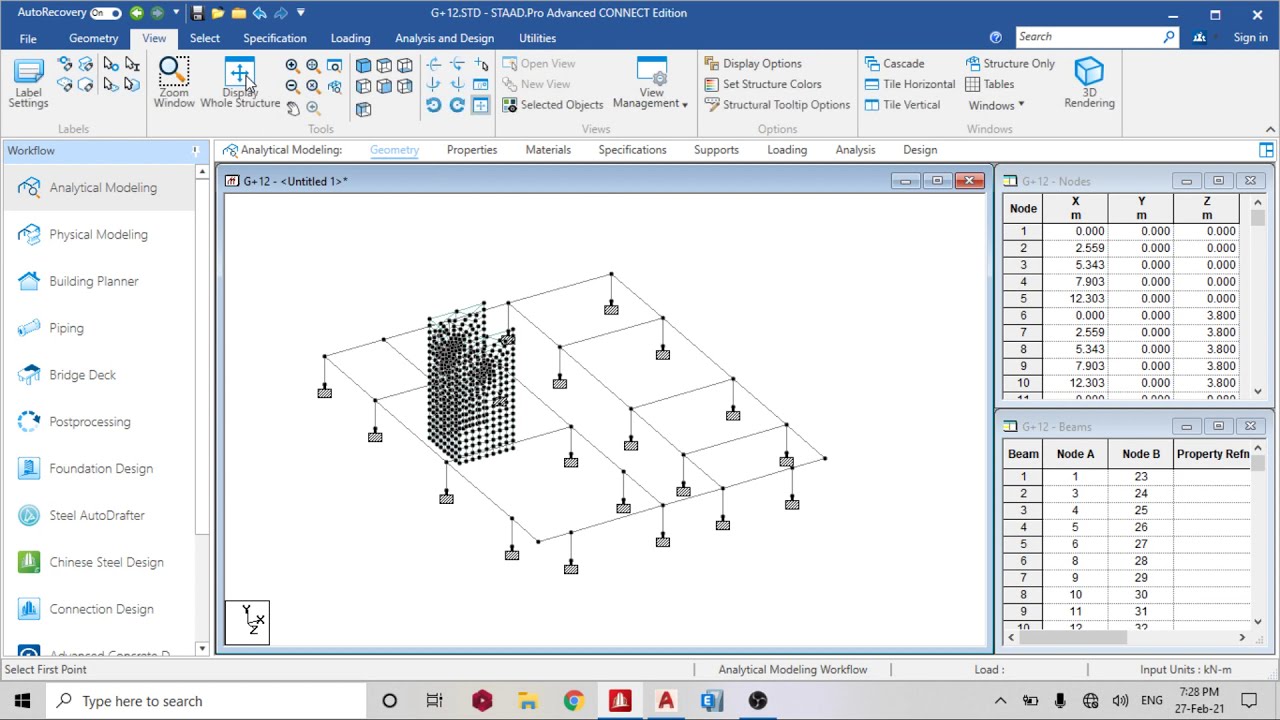1280x720 pixels.
Task: Open Steel AutoDrafter workflow
Action: pos(100,515)
